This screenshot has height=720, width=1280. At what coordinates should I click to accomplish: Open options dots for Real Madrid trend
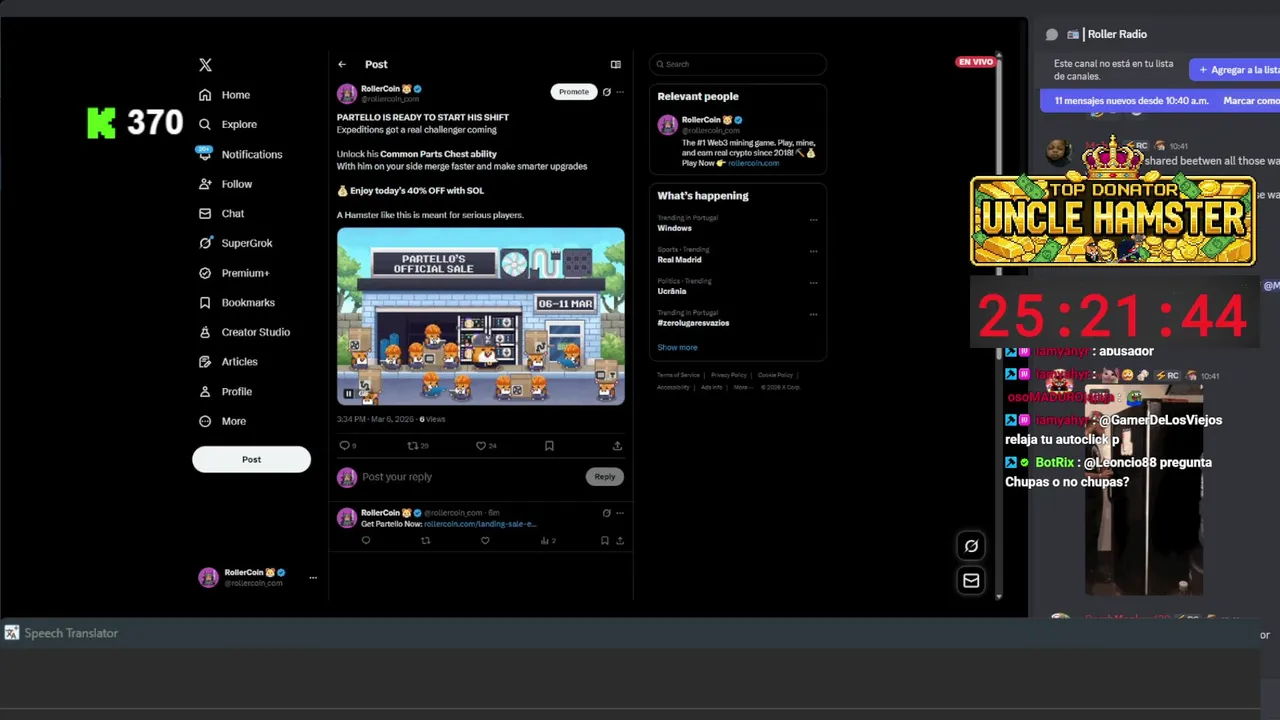[x=813, y=251]
